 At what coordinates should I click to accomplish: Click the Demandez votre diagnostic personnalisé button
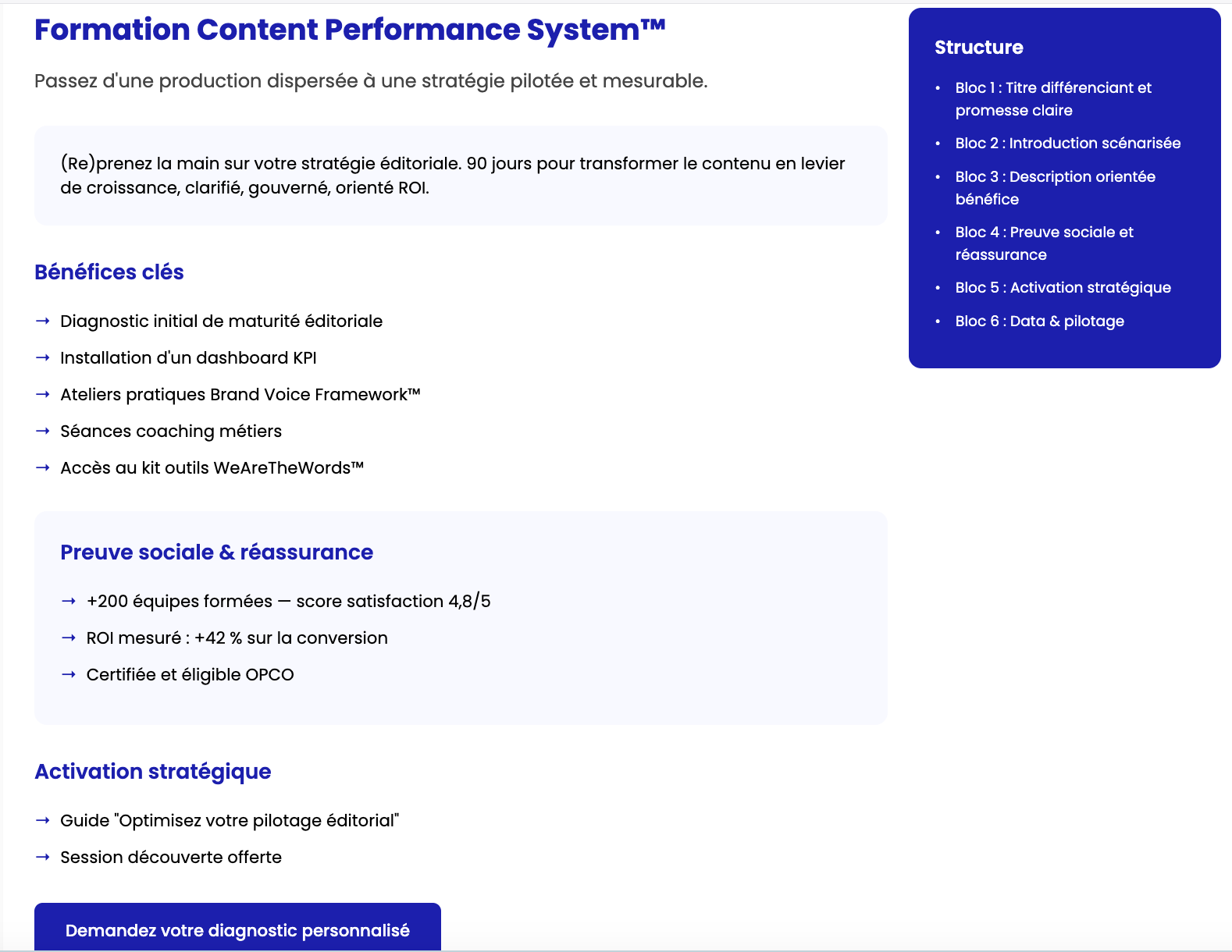point(237,929)
